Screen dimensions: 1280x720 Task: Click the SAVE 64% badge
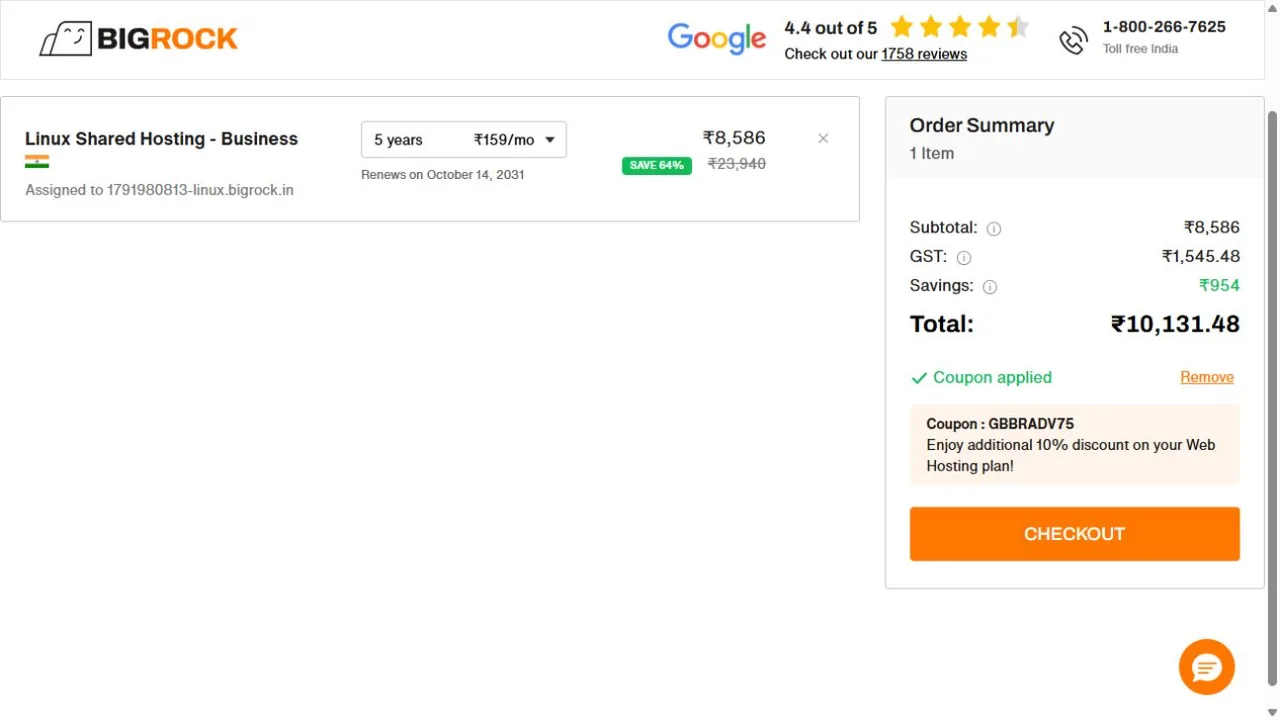pyautogui.click(x=657, y=165)
